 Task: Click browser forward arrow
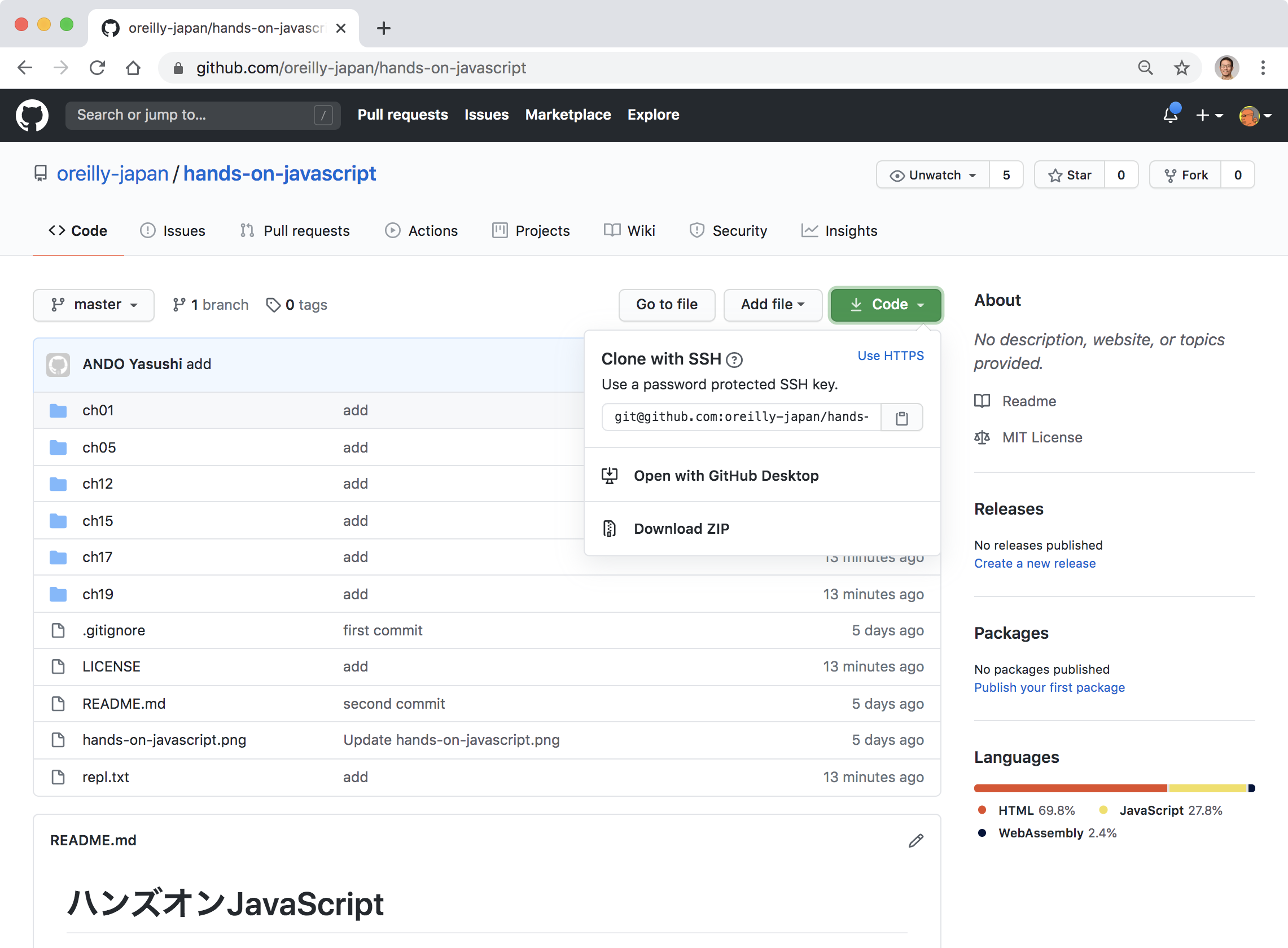pyautogui.click(x=61, y=68)
